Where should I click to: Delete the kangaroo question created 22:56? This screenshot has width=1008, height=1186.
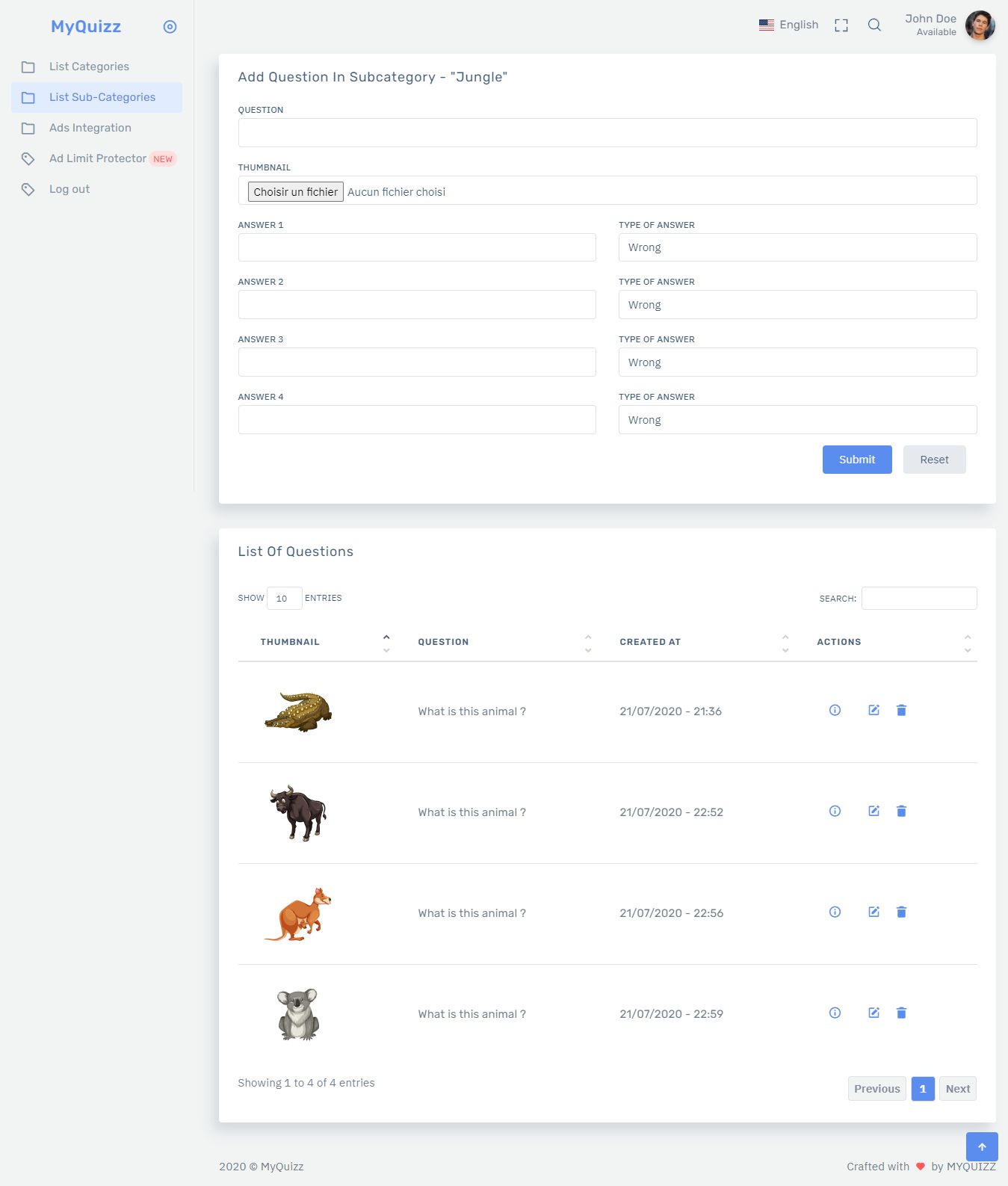click(x=901, y=912)
